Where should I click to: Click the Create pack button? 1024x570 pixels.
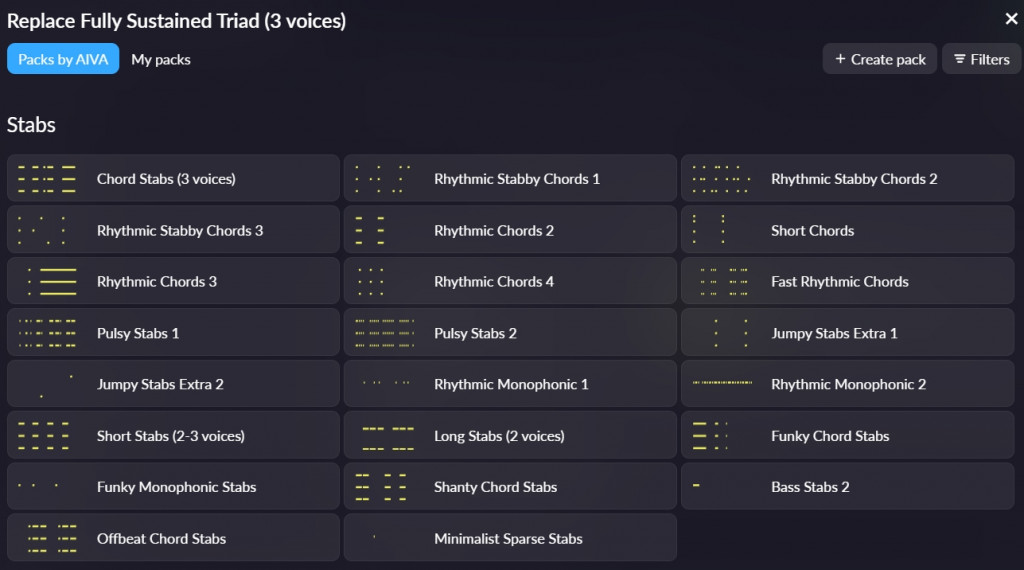point(880,59)
